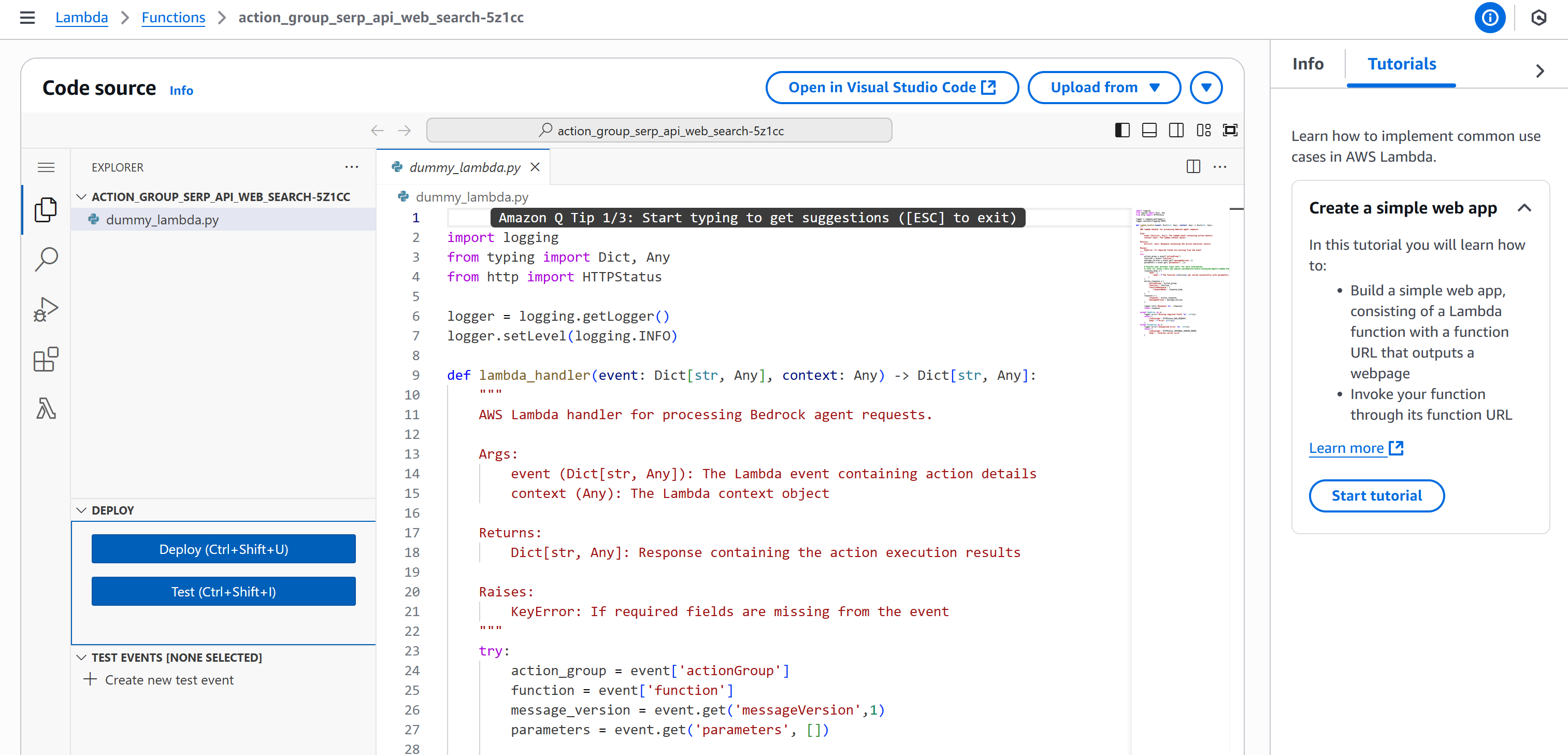The image size is (1568, 755).
Task: Open the Upload from dropdown
Action: (x=1104, y=87)
